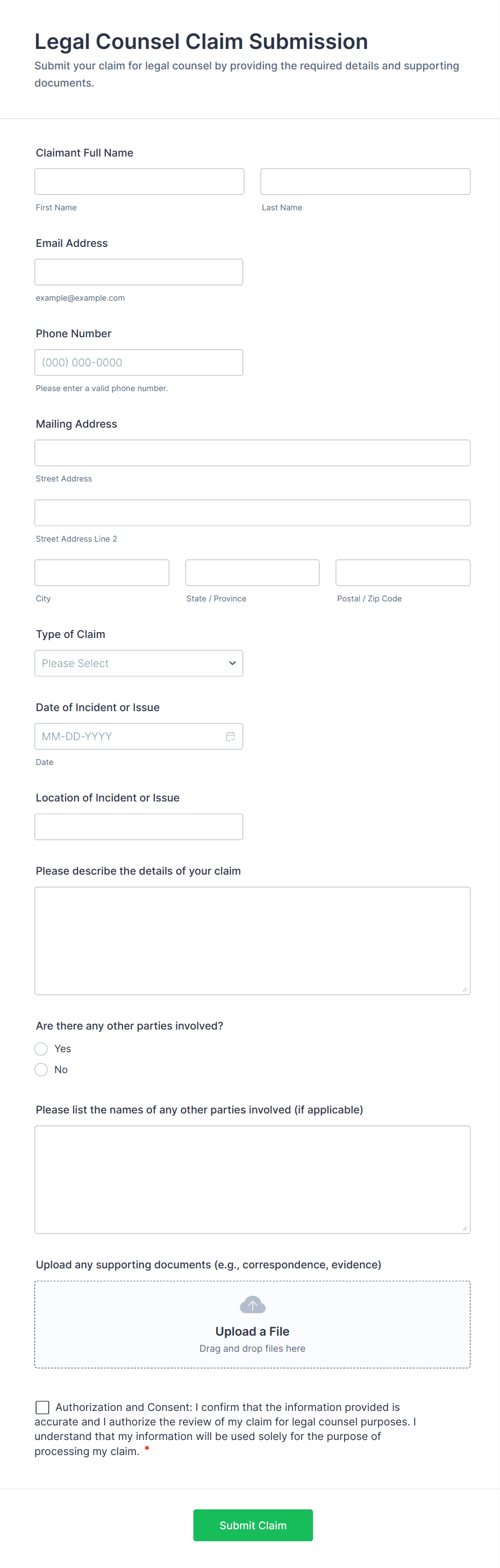Image resolution: width=500 pixels, height=1568 pixels.
Task: Check the Authorization and Consent checkbox
Action: pos(42,1407)
